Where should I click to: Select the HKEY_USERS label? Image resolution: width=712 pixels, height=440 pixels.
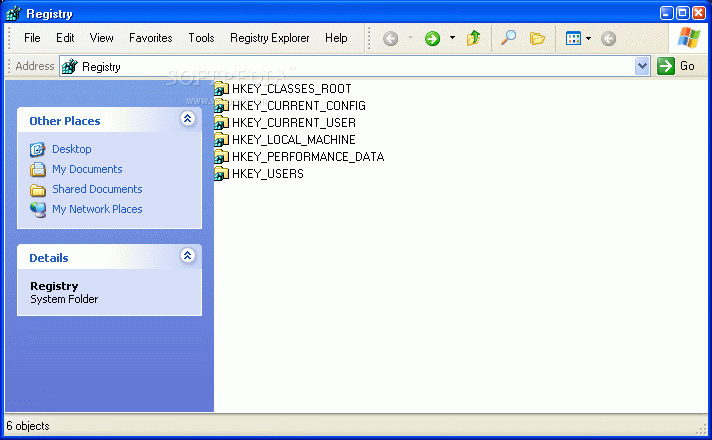[268, 174]
